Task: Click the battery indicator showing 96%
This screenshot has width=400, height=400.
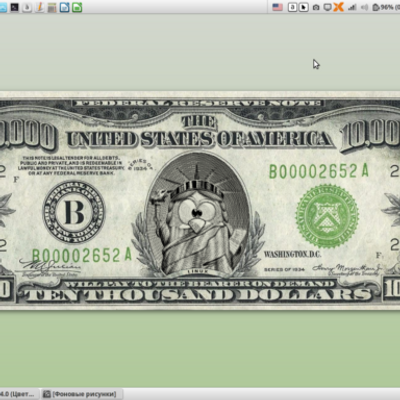Action: (x=386, y=7)
